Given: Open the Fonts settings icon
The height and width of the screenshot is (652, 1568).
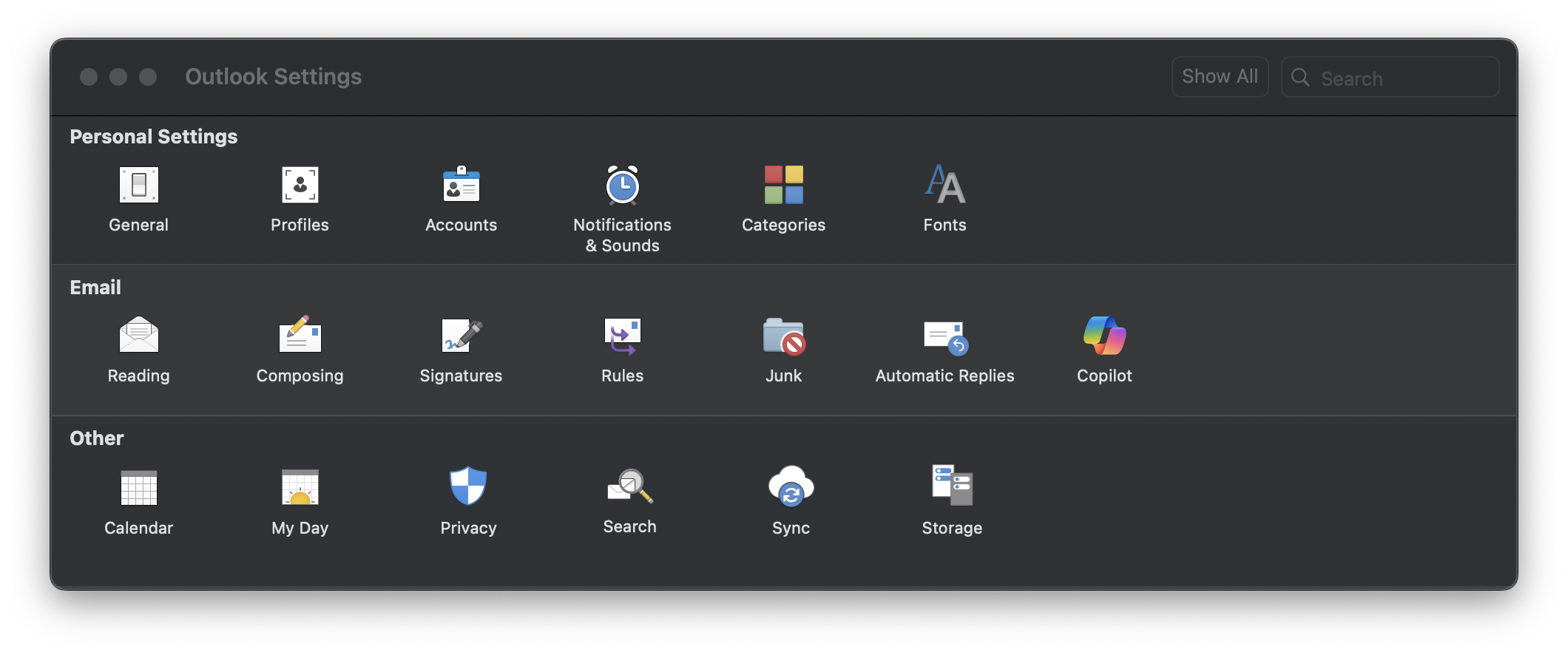Looking at the screenshot, I should [x=945, y=185].
